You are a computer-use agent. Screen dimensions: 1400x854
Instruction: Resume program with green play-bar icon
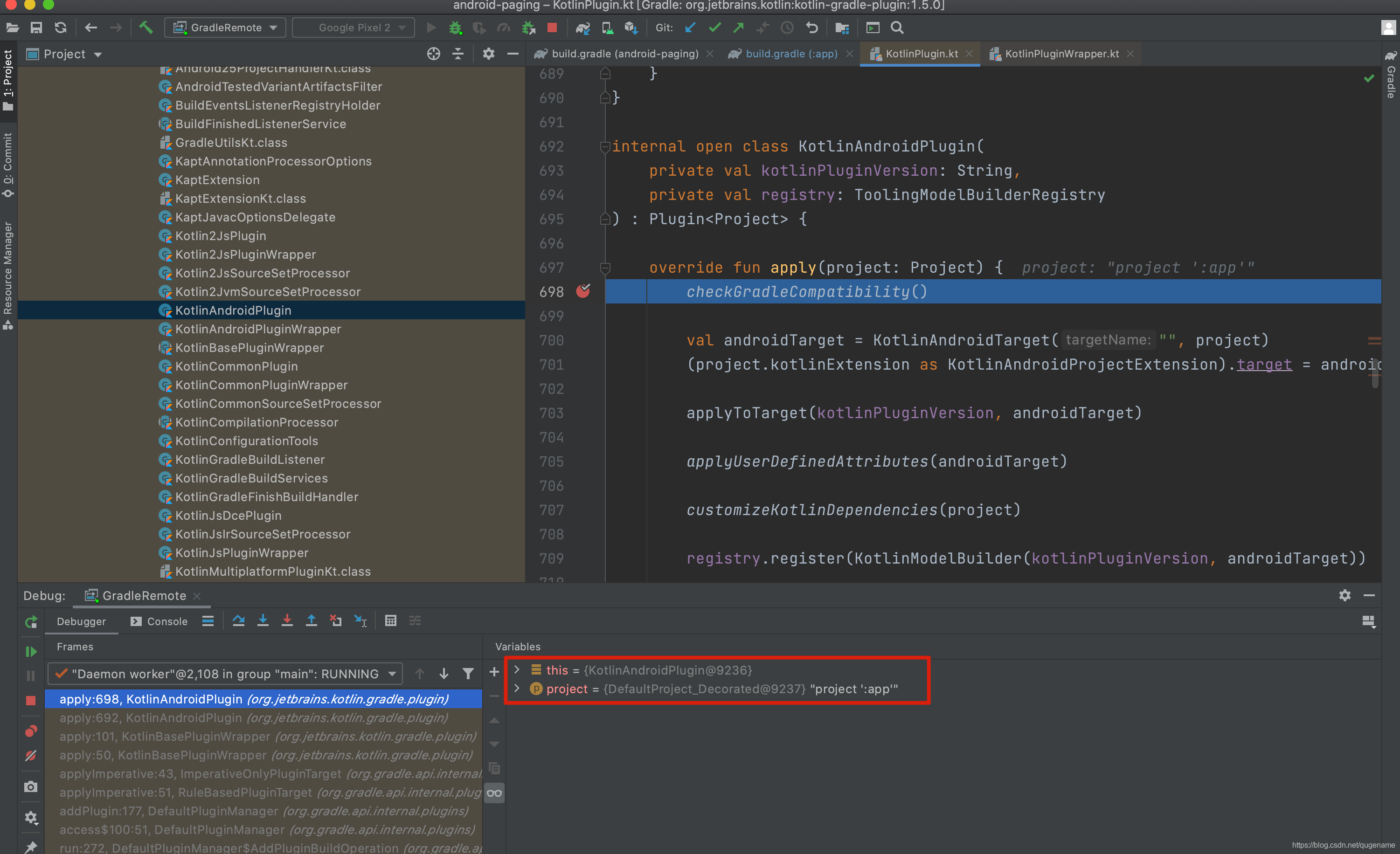coord(31,652)
